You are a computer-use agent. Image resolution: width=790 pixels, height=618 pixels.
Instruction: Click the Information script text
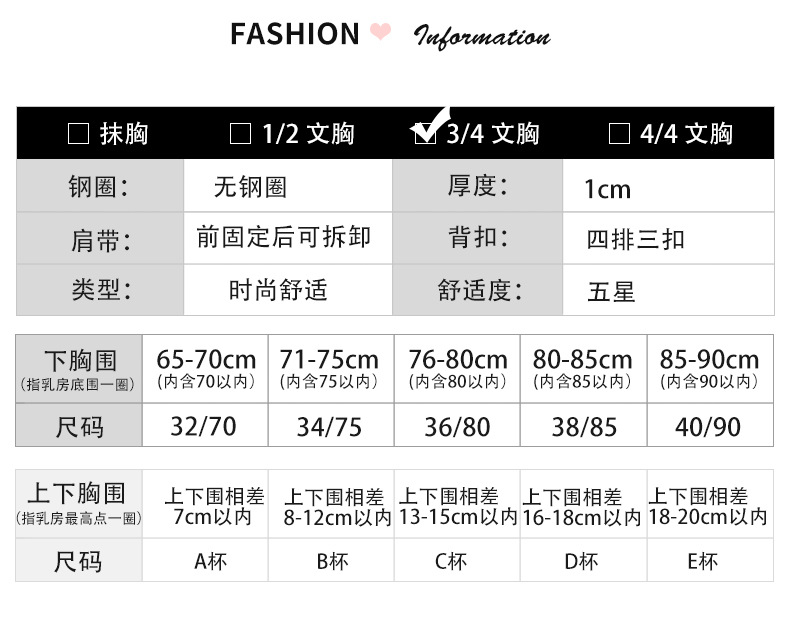tap(482, 38)
